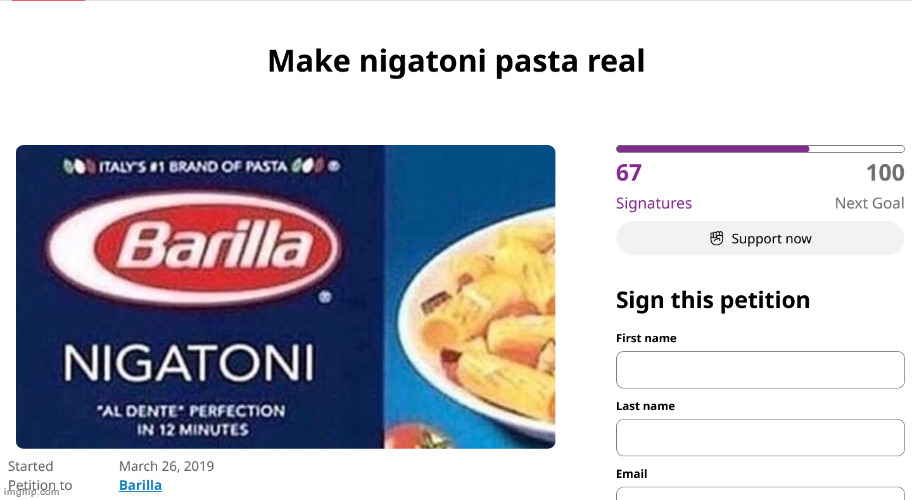Click the 67 signatures count
The width and height of the screenshot is (912, 500).
(x=629, y=173)
